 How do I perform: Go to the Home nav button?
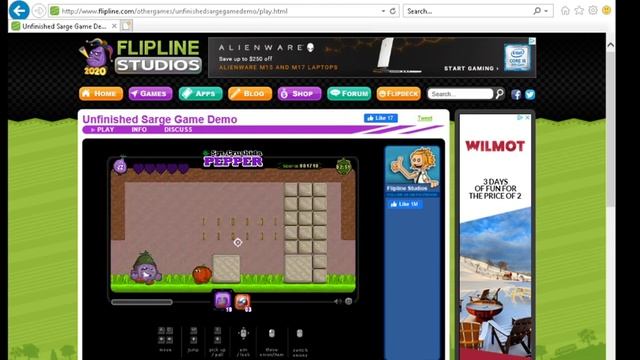101,93
